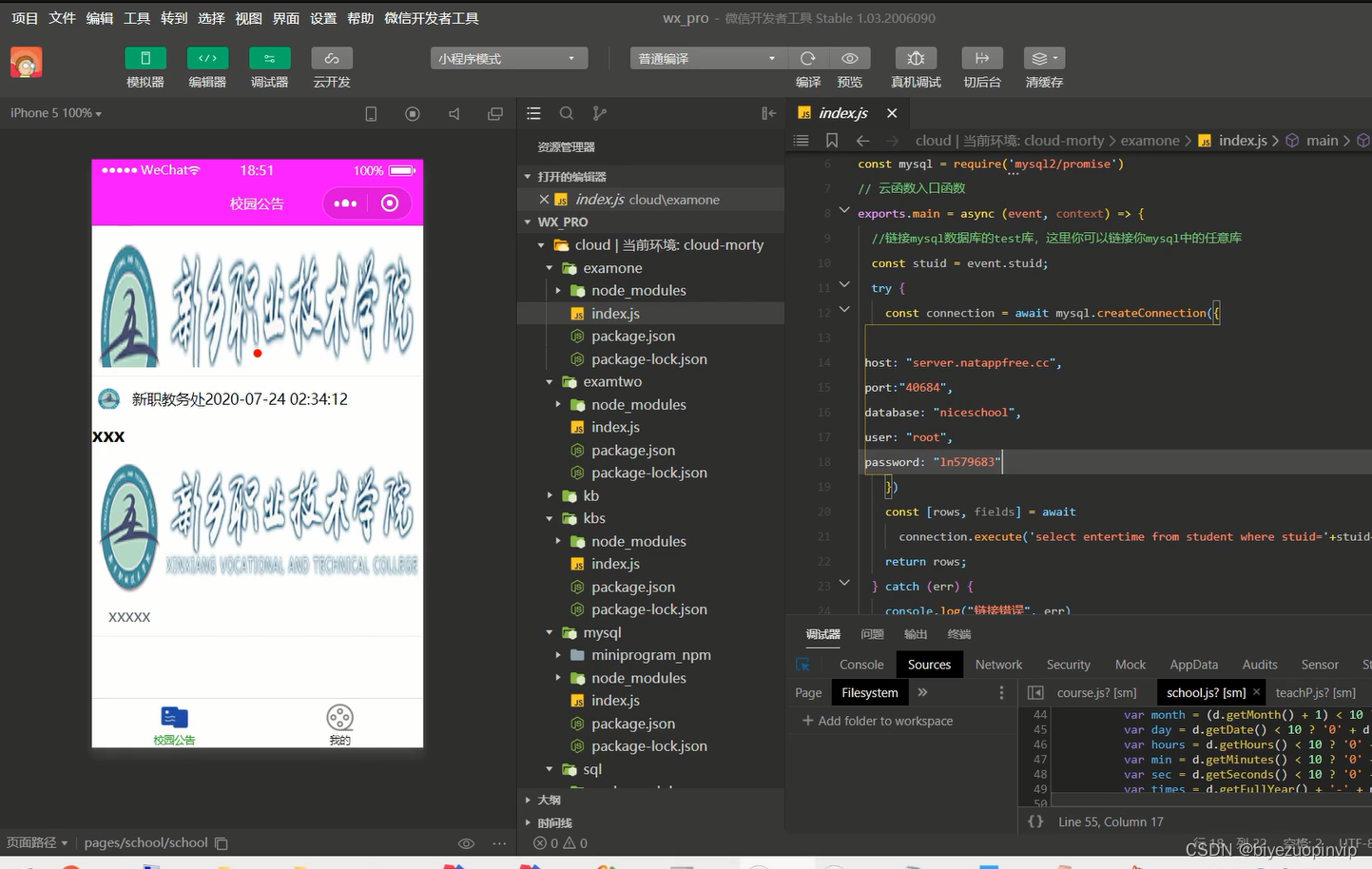This screenshot has width=1372, height=869.
Task: Close the index.js editor tab
Action: 892,113
